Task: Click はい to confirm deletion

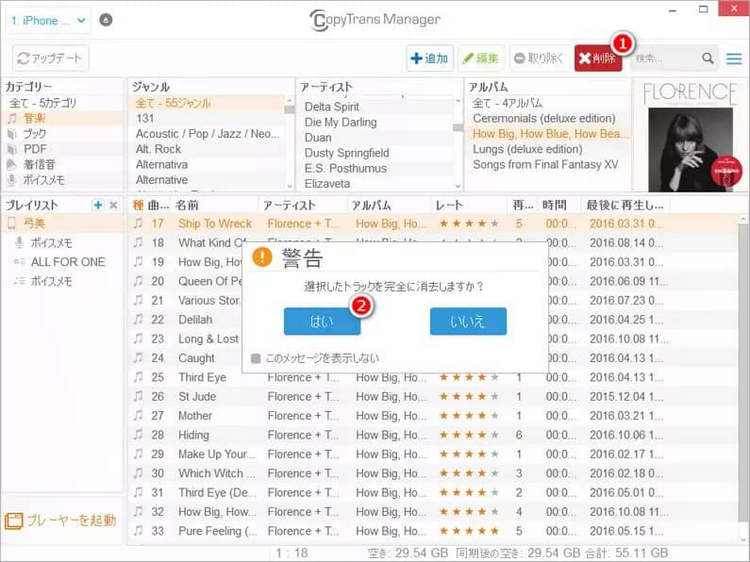Action: point(322,321)
